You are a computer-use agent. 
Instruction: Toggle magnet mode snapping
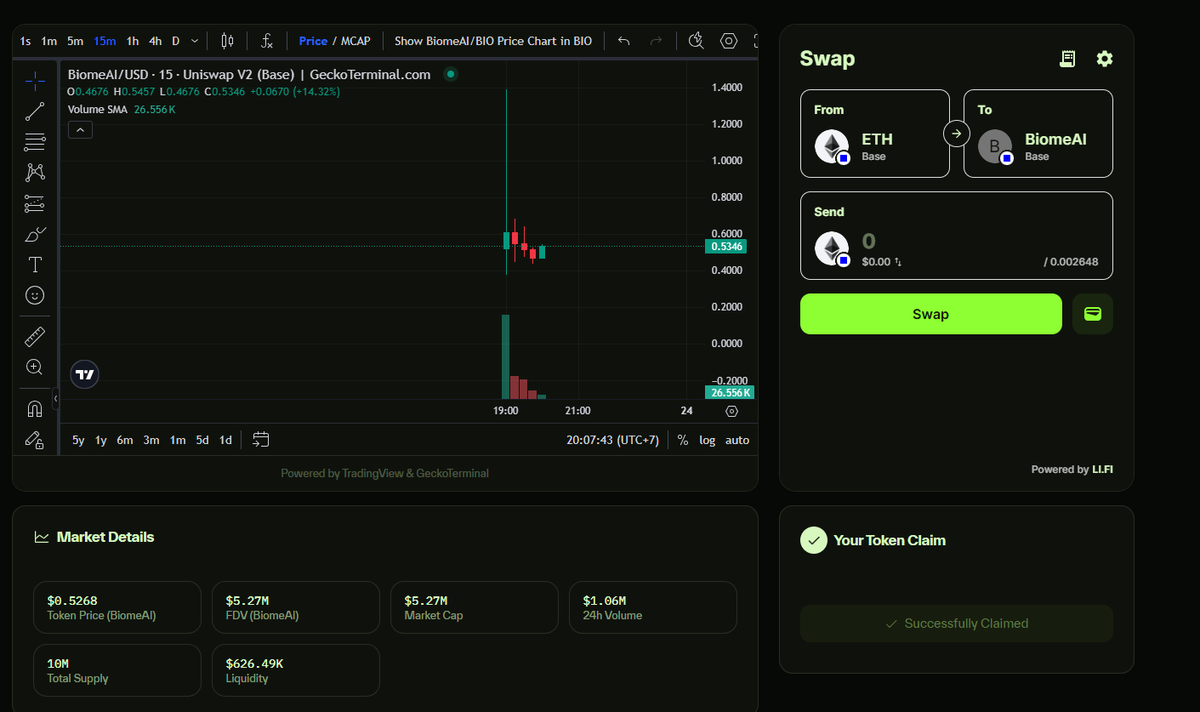35,408
